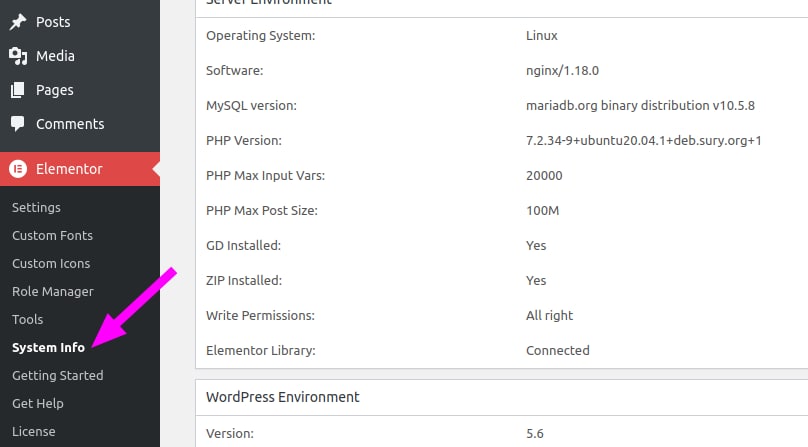
Task: Click the Media library icon
Action: click(x=18, y=56)
